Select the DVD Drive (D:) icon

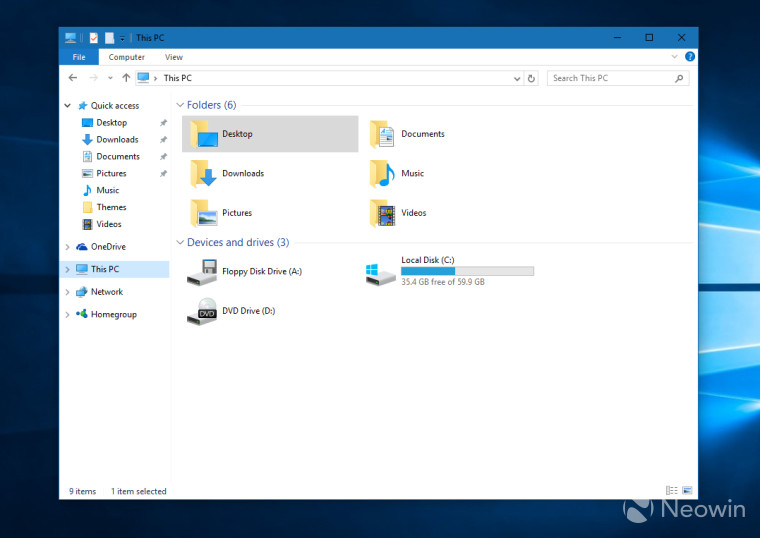pos(202,312)
